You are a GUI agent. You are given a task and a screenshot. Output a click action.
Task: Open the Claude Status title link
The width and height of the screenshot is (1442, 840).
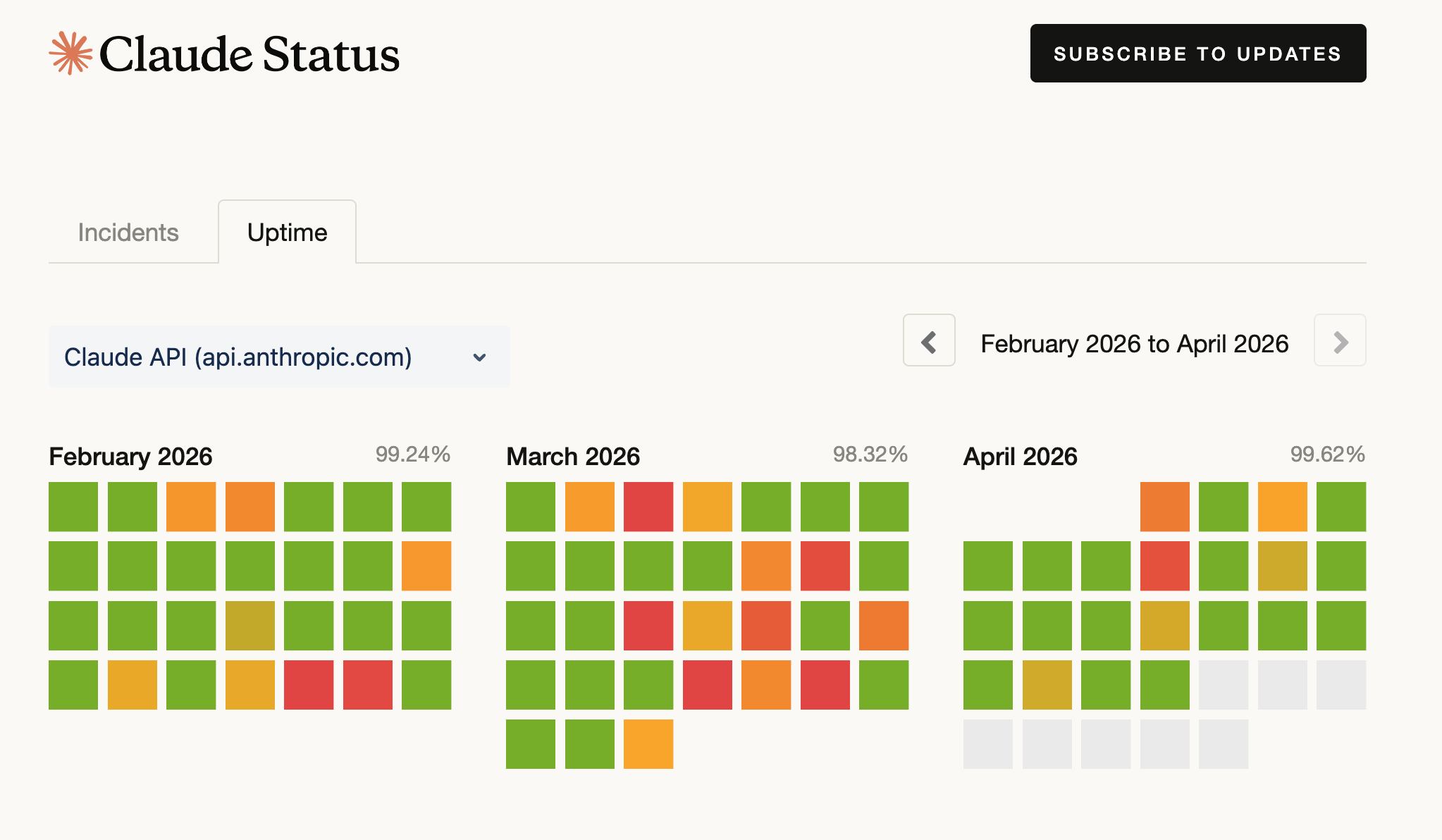tap(249, 54)
